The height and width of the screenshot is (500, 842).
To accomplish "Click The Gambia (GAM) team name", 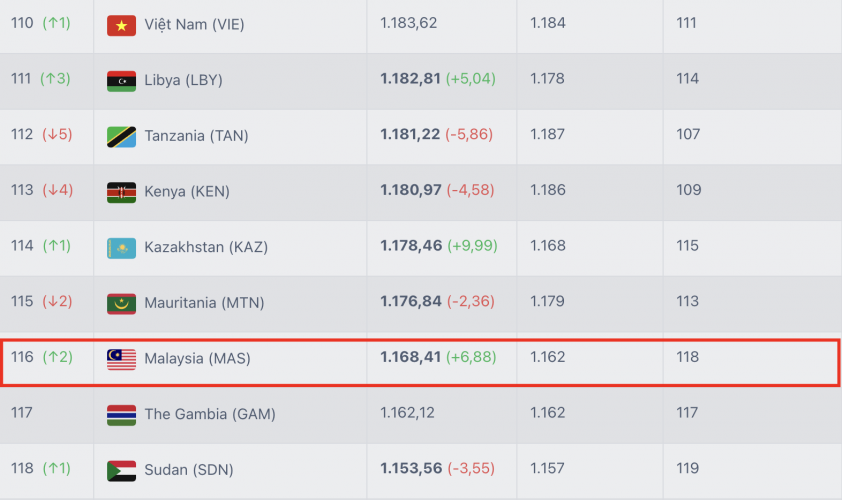I will [x=209, y=415].
